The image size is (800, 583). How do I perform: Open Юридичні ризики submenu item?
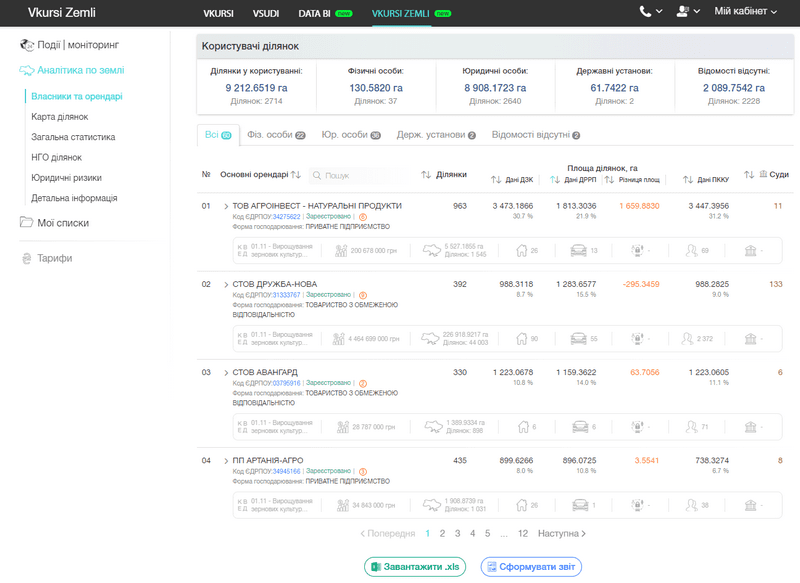click(x=66, y=178)
